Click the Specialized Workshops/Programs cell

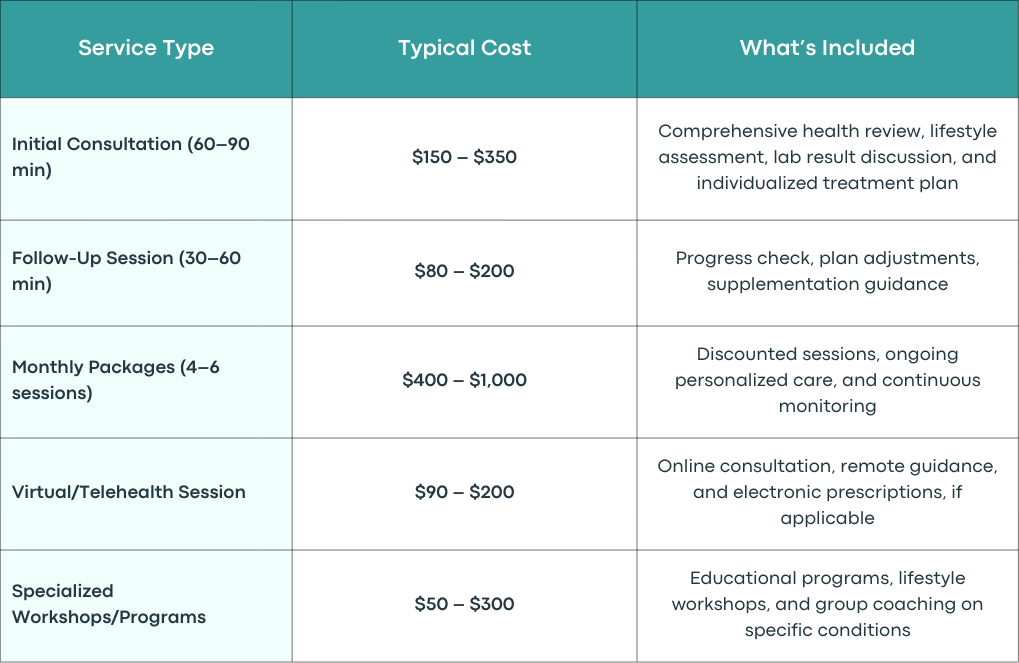click(x=146, y=606)
